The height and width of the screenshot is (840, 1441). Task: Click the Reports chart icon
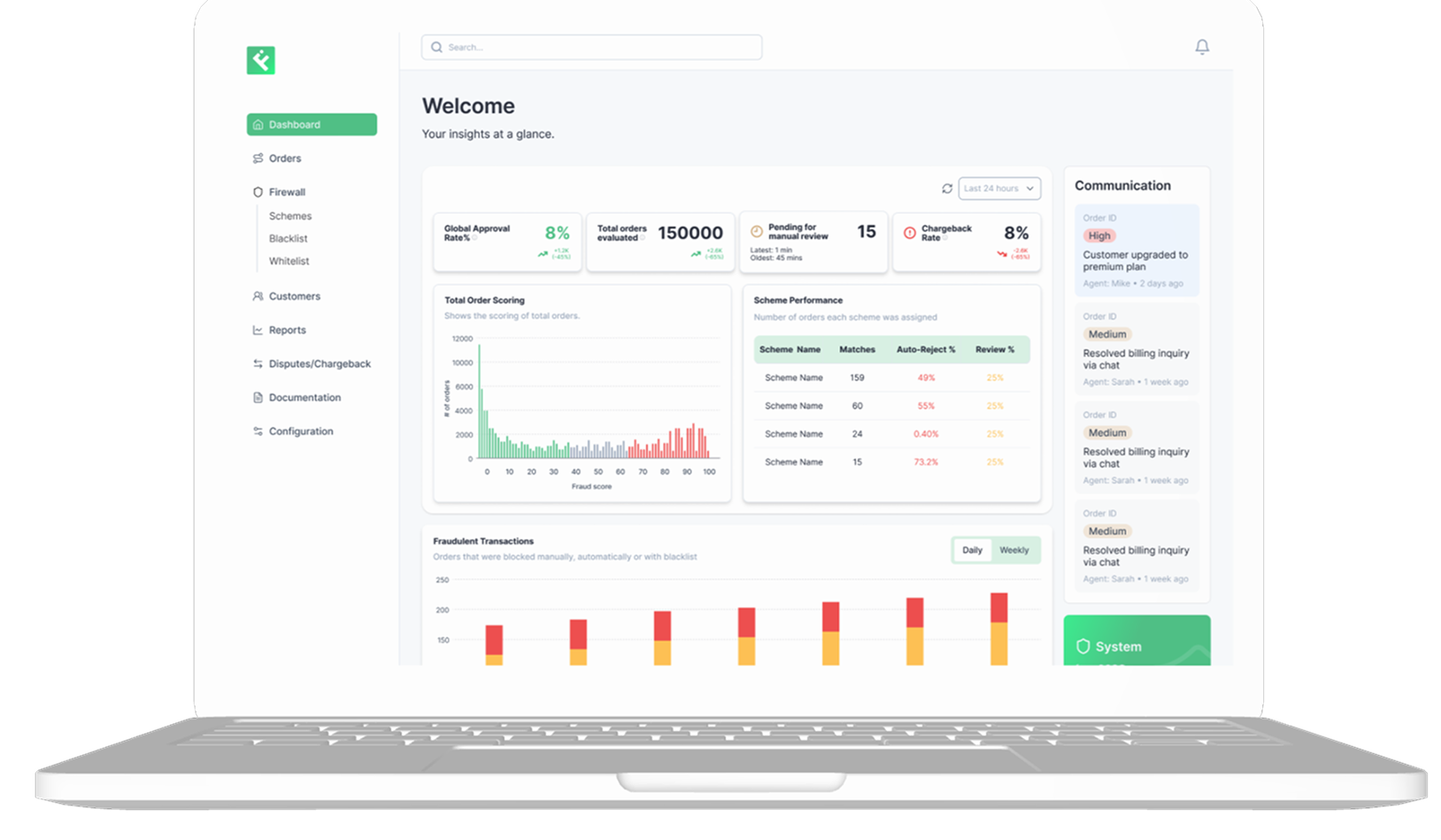coord(258,330)
